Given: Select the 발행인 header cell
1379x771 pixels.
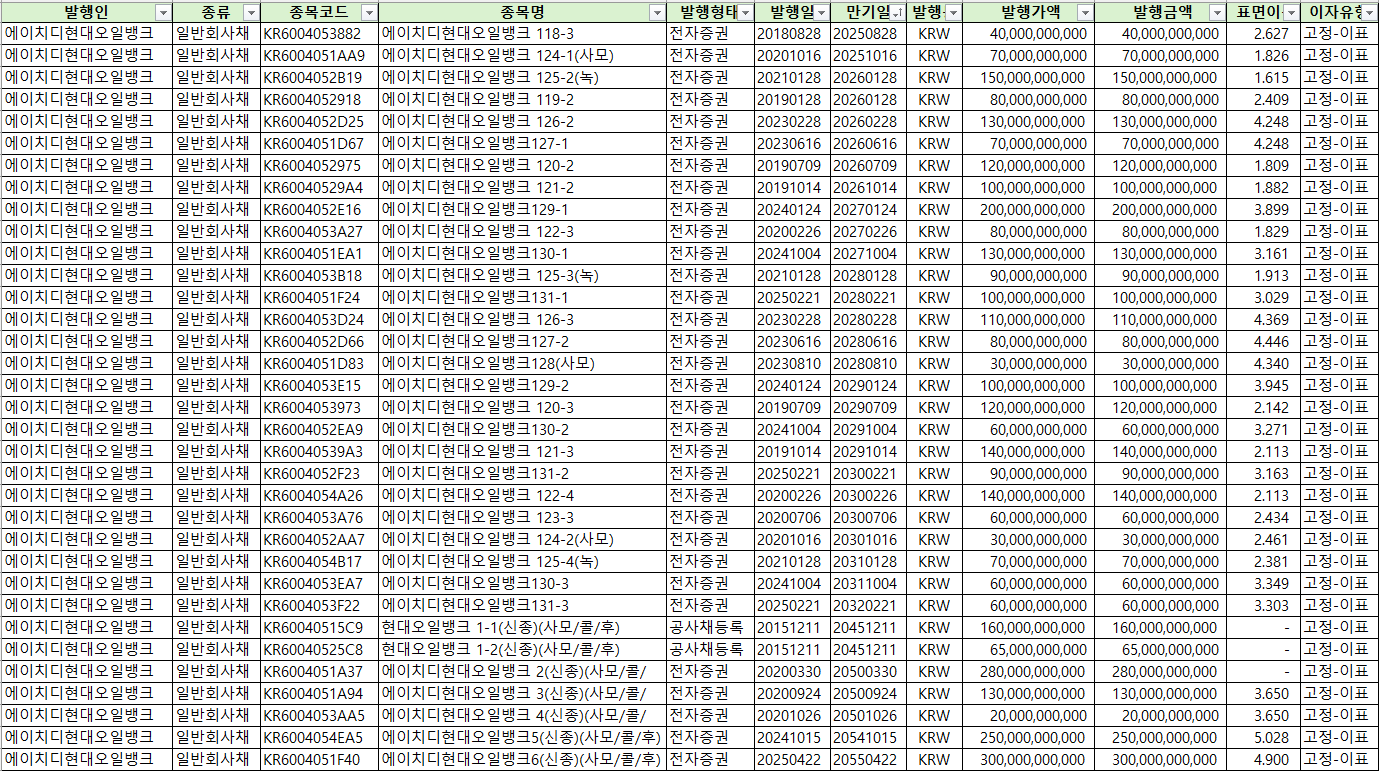Looking at the screenshot, I should point(87,12).
